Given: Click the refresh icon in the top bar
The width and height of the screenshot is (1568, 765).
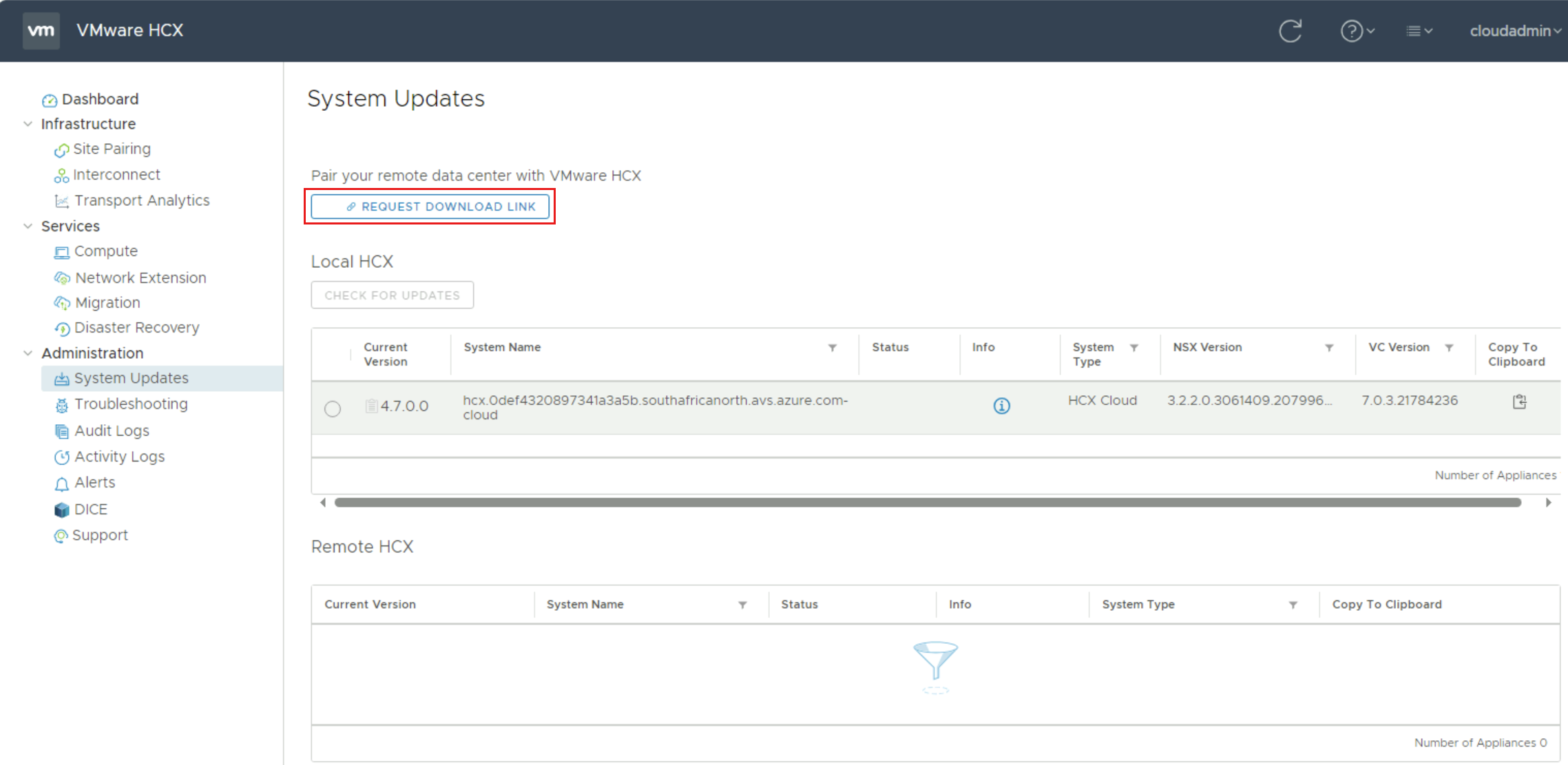Looking at the screenshot, I should (x=1290, y=30).
